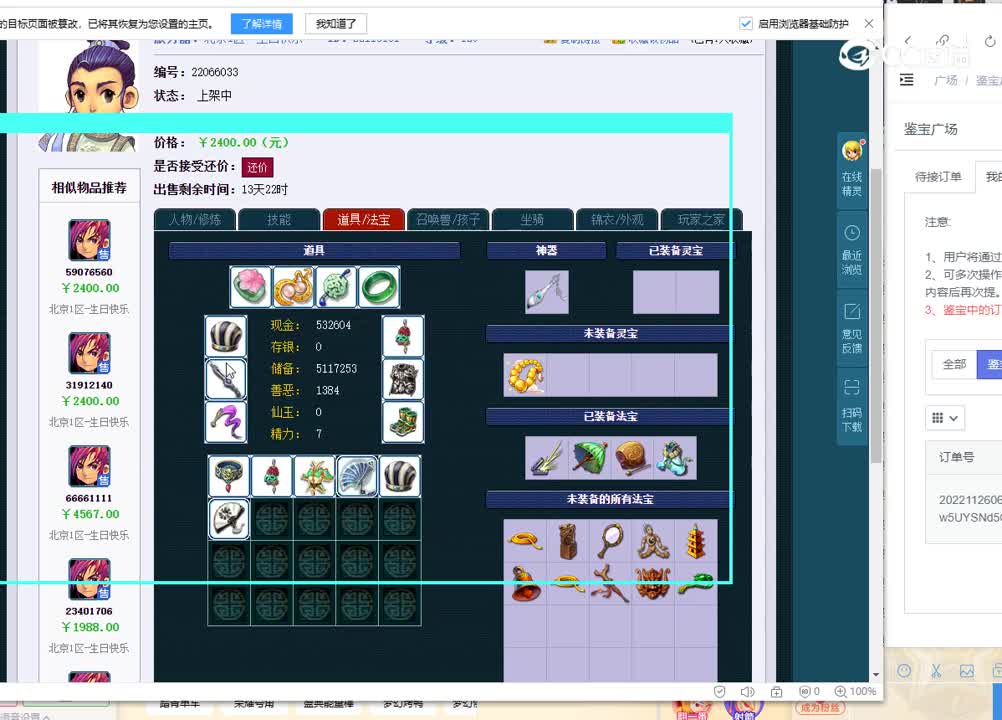Click the 我知道了 button
Screen dimensions: 1002x720
(x=336, y=24)
